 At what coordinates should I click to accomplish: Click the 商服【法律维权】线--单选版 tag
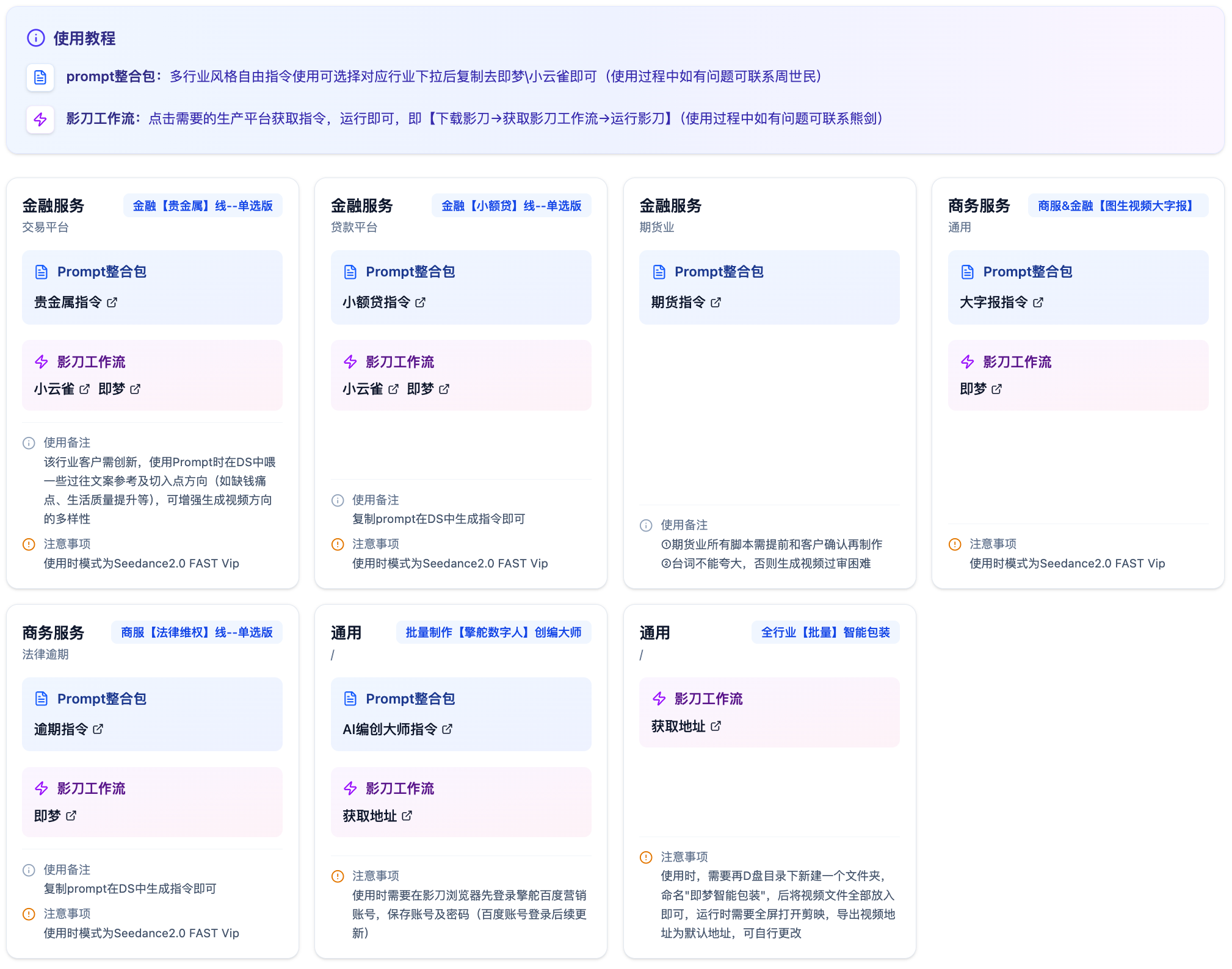[x=197, y=632]
